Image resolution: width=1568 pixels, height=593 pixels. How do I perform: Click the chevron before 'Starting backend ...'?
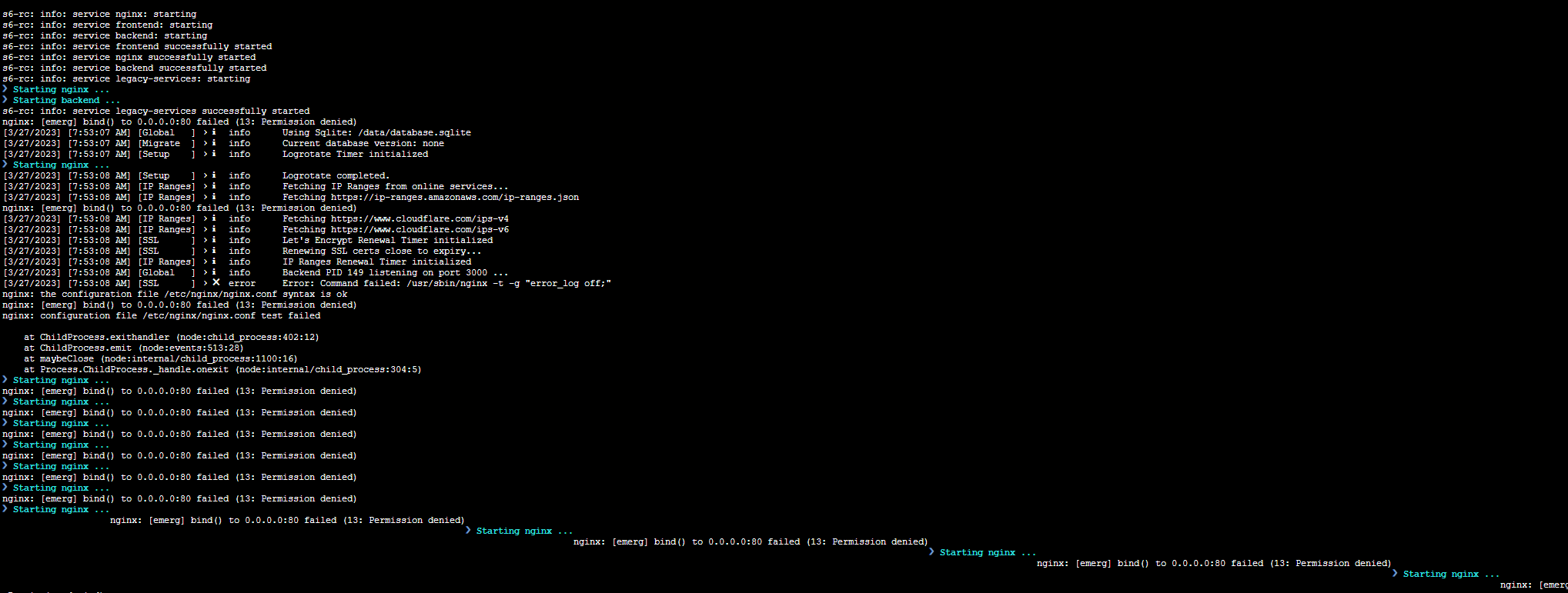coord(5,99)
